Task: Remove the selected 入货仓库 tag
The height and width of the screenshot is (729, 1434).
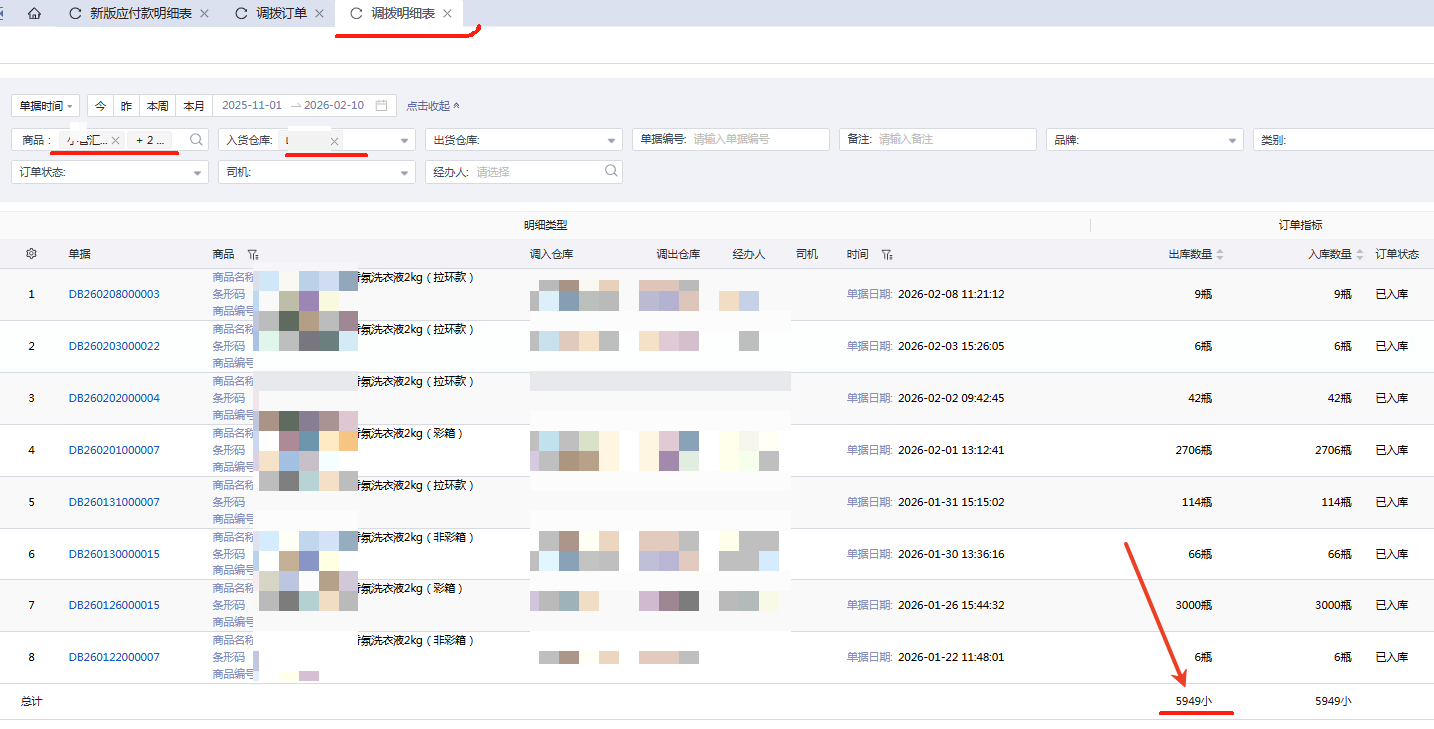Action: 334,141
